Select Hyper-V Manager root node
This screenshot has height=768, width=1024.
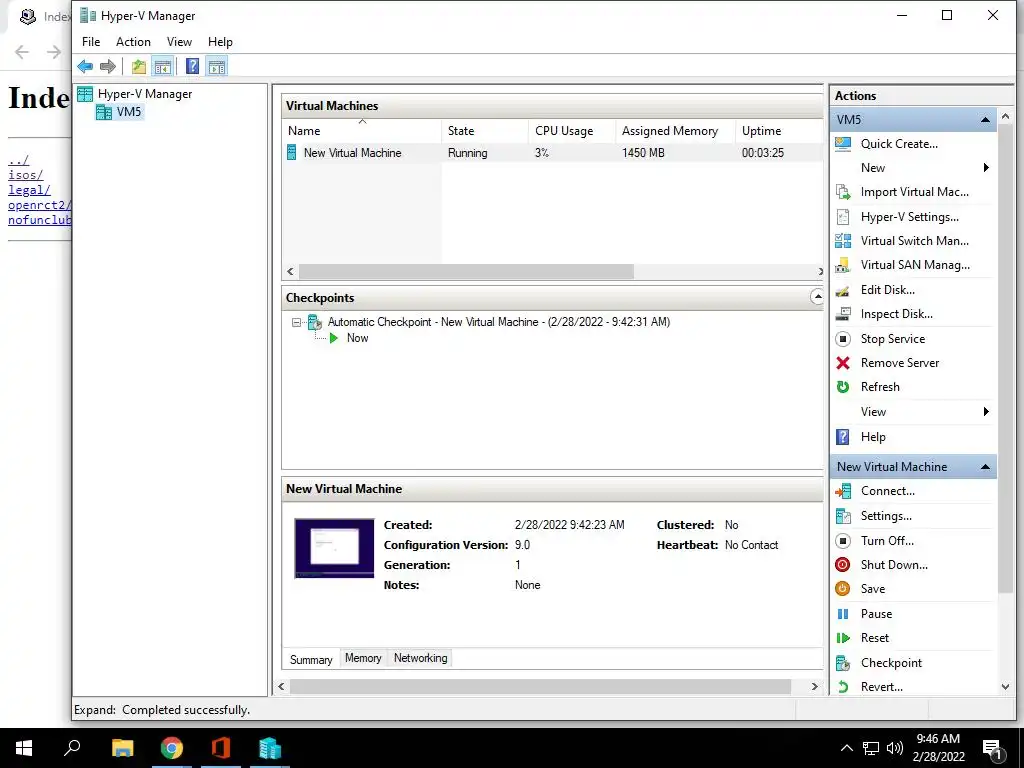[x=145, y=94]
